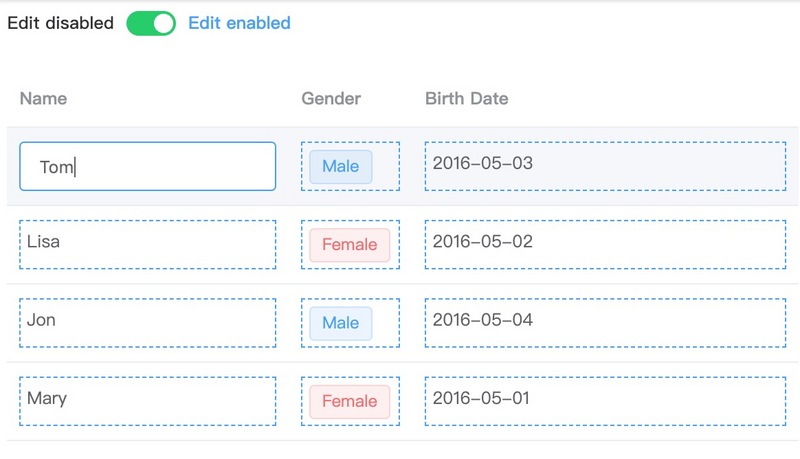Click Jon's Male gender tag

tap(340, 323)
